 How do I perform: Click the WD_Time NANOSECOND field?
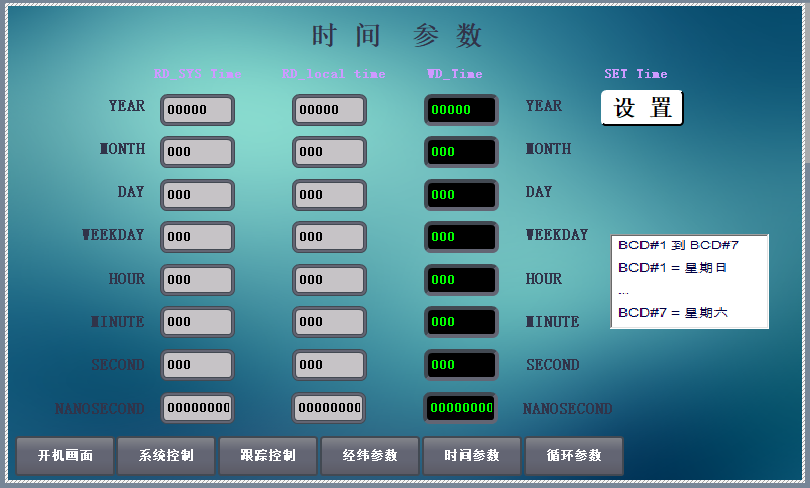click(461, 408)
